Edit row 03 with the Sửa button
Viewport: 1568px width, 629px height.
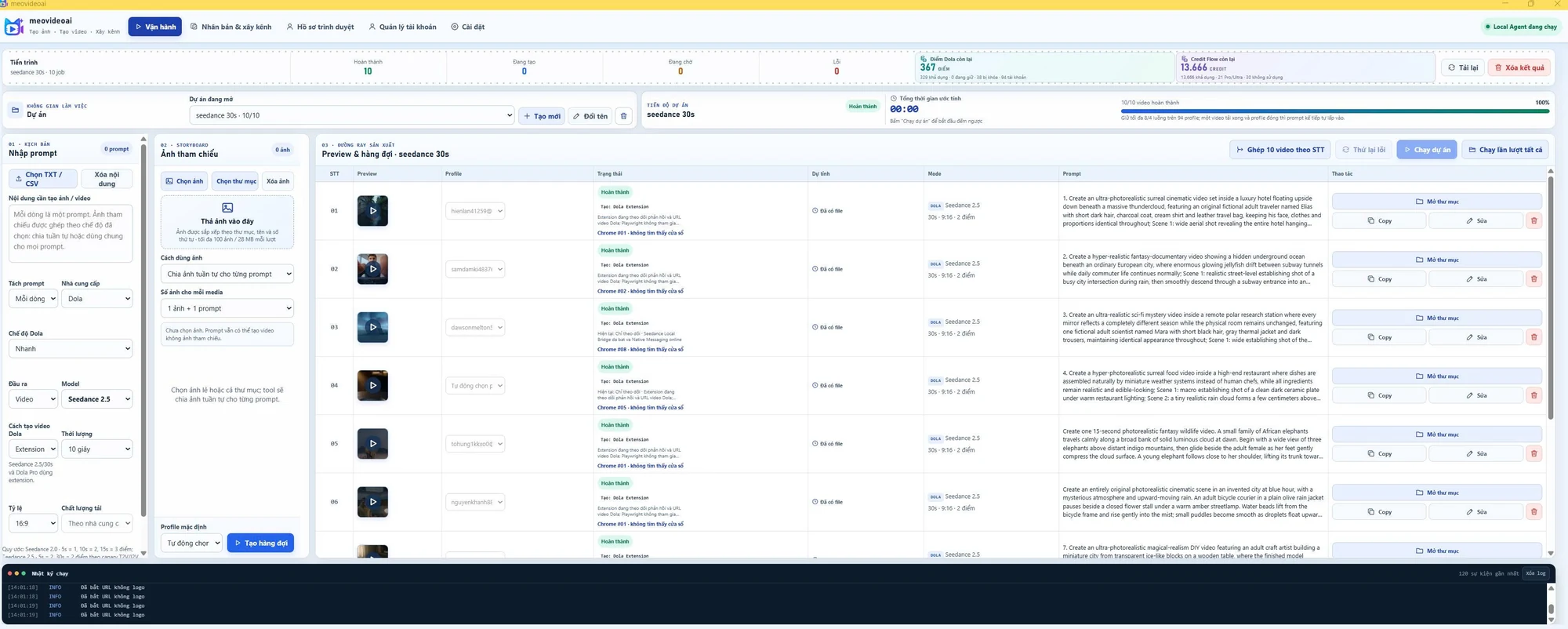1475,337
